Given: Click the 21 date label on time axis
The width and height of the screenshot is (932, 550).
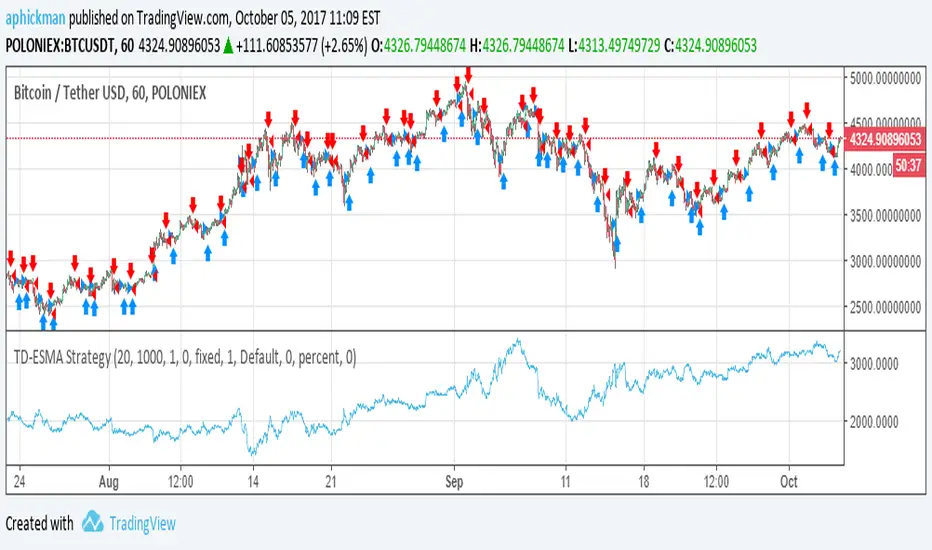Looking at the screenshot, I should click(331, 481).
